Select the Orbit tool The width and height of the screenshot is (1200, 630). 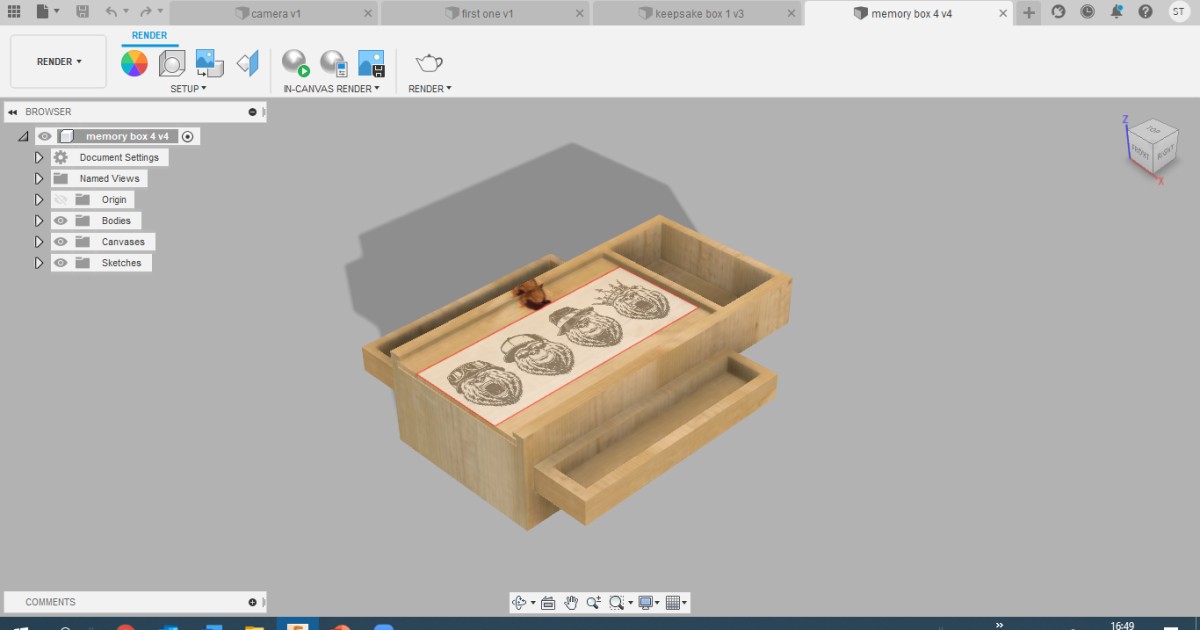pyautogui.click(x=520, y=601)
